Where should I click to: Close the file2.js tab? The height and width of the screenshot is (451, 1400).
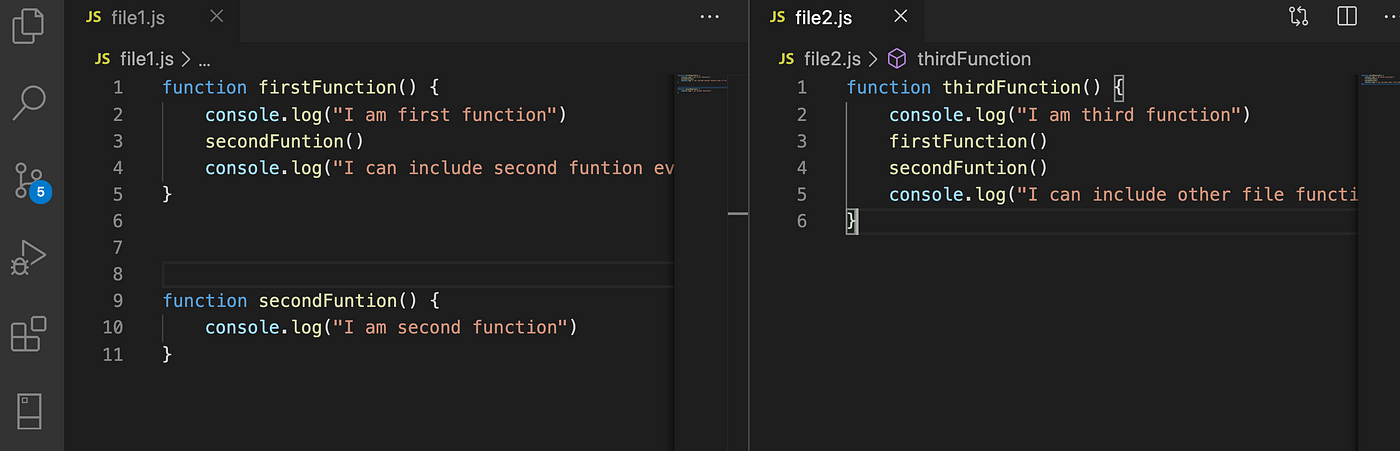tap(901, 17)
